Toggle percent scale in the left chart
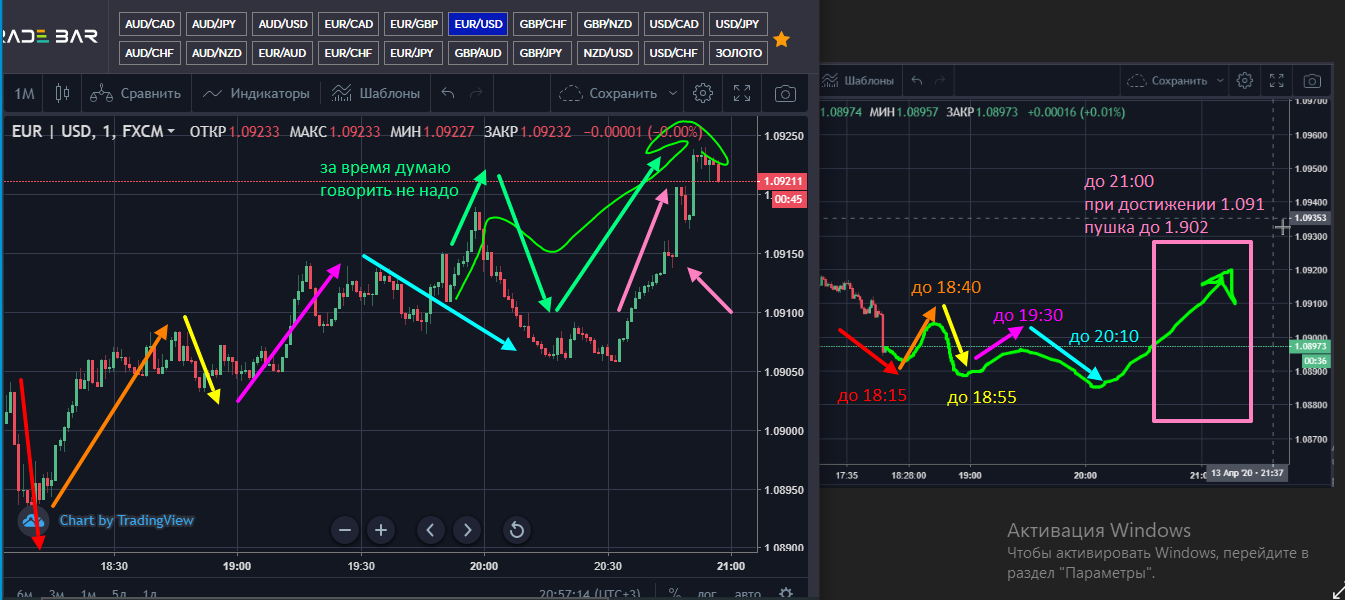This screenshot has width=1345, height=600. click(x=675, y=593)
